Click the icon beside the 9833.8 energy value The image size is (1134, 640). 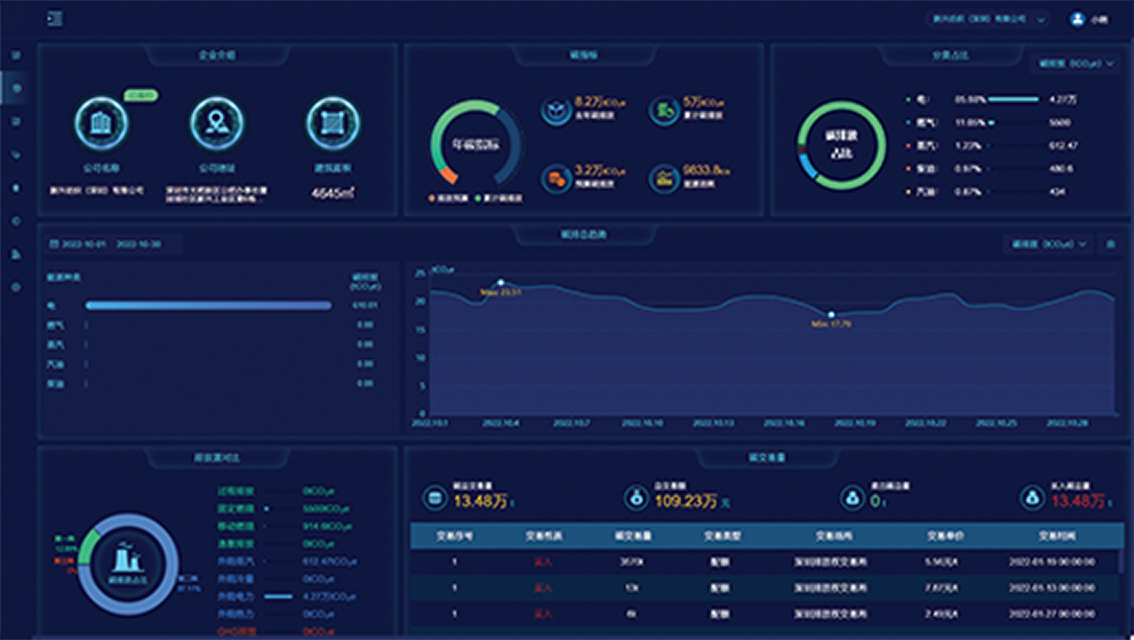click(x=663, y=179)
